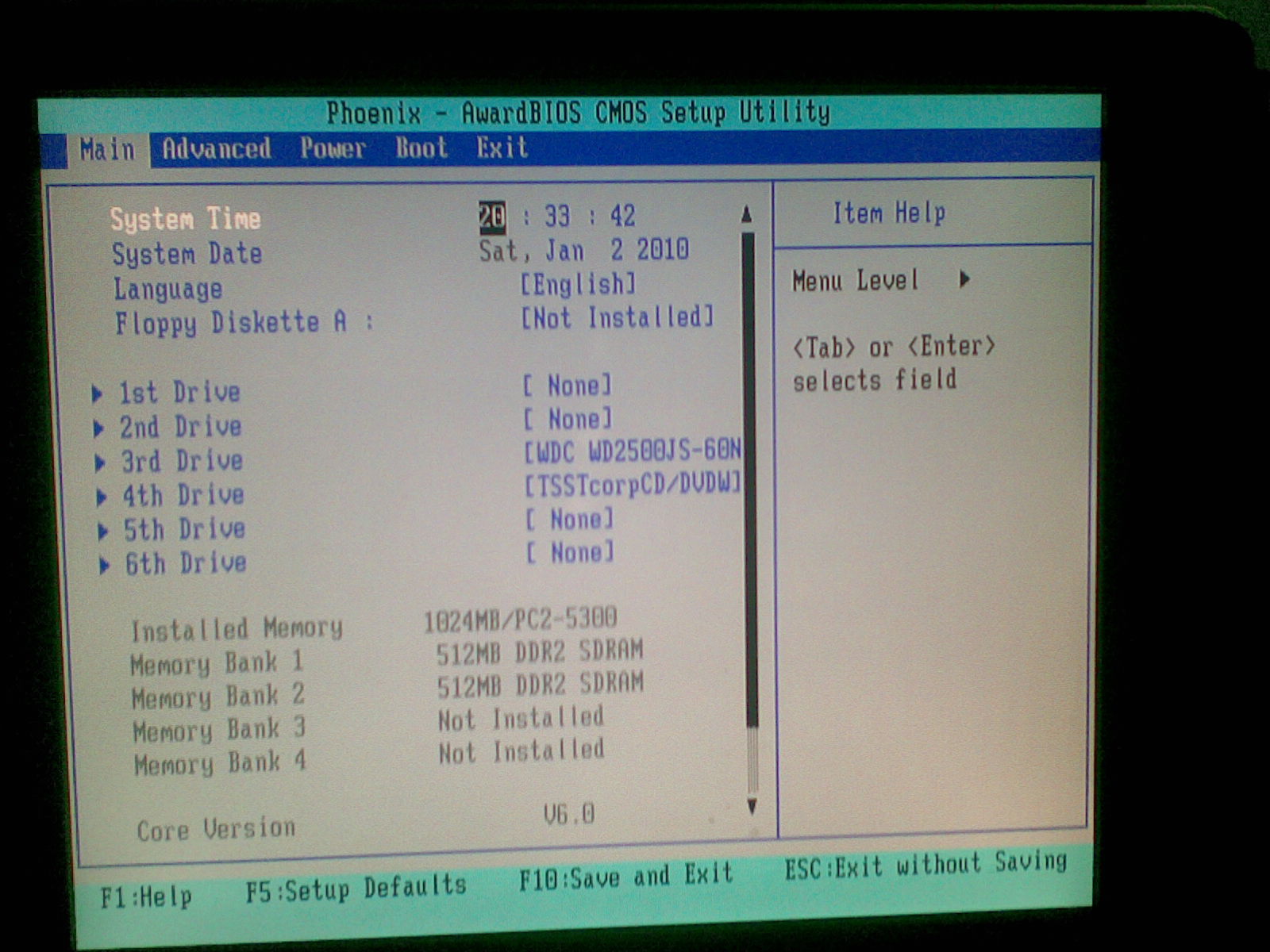Expand the 4th Drive arrow

(102, 497)
